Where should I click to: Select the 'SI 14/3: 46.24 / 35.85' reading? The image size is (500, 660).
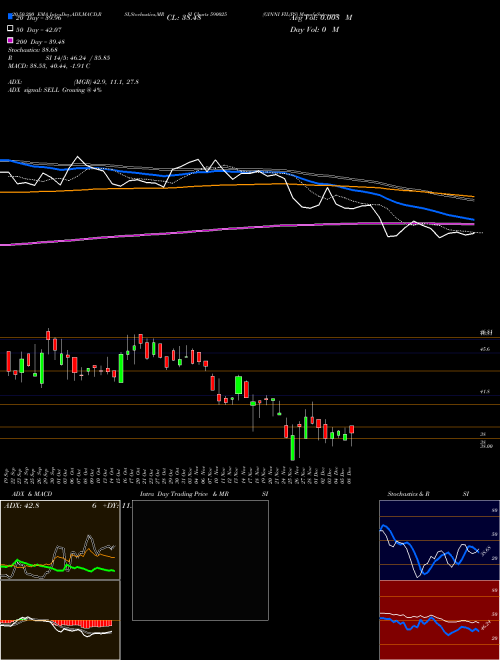pyautogui.click(x=77, y=58)
